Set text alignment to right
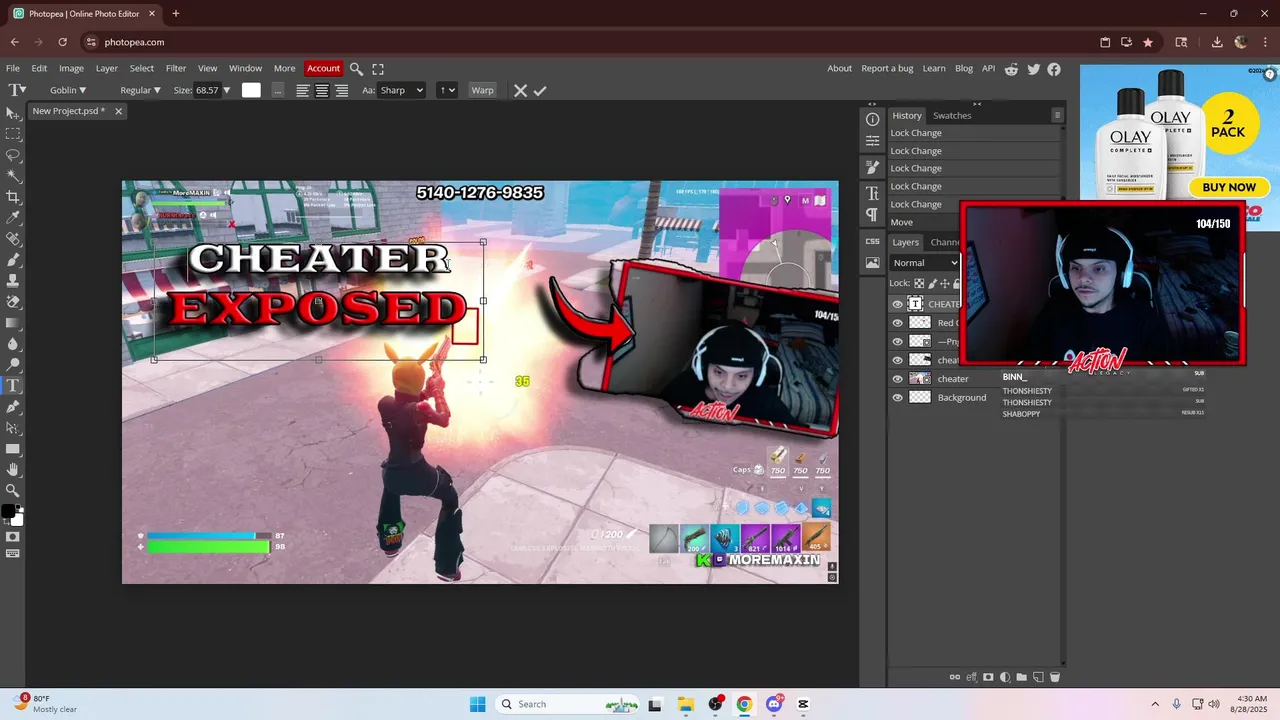This screenshot has width=1280, height=720. coord(342,90)
